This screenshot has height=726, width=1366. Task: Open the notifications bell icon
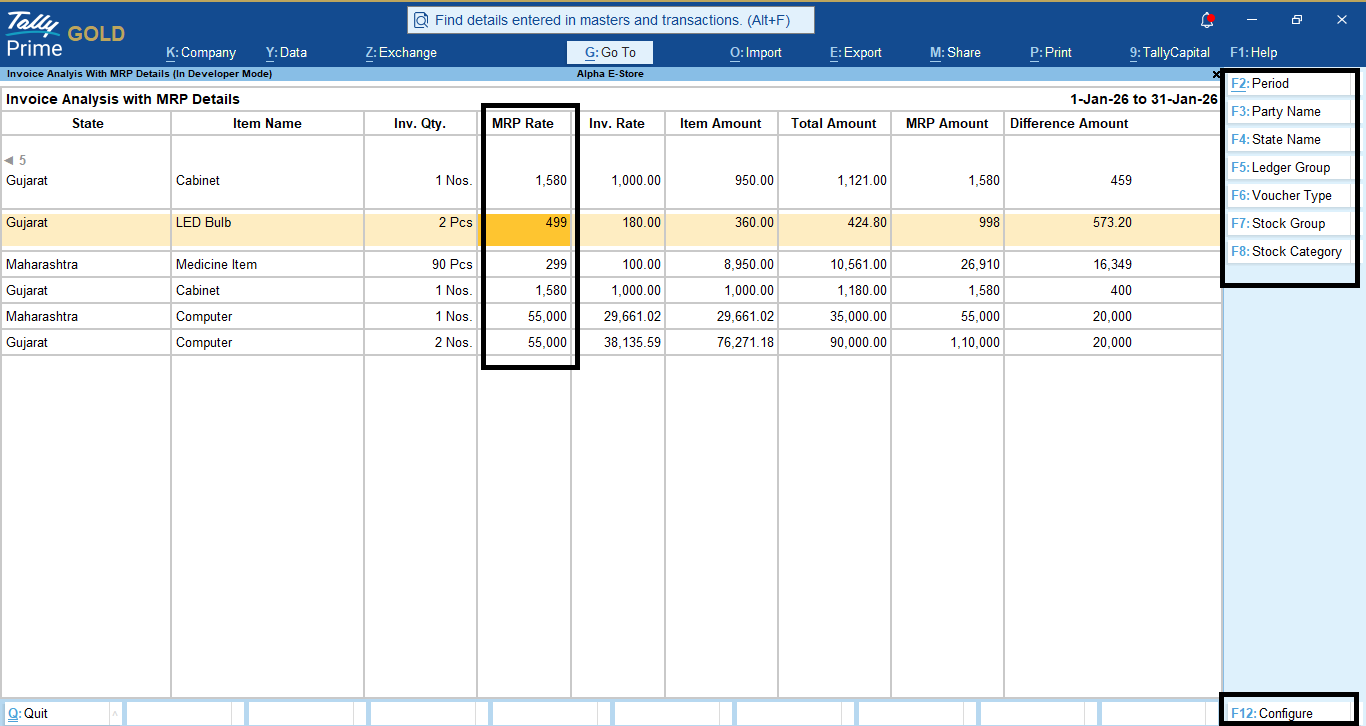(1208, 20)
